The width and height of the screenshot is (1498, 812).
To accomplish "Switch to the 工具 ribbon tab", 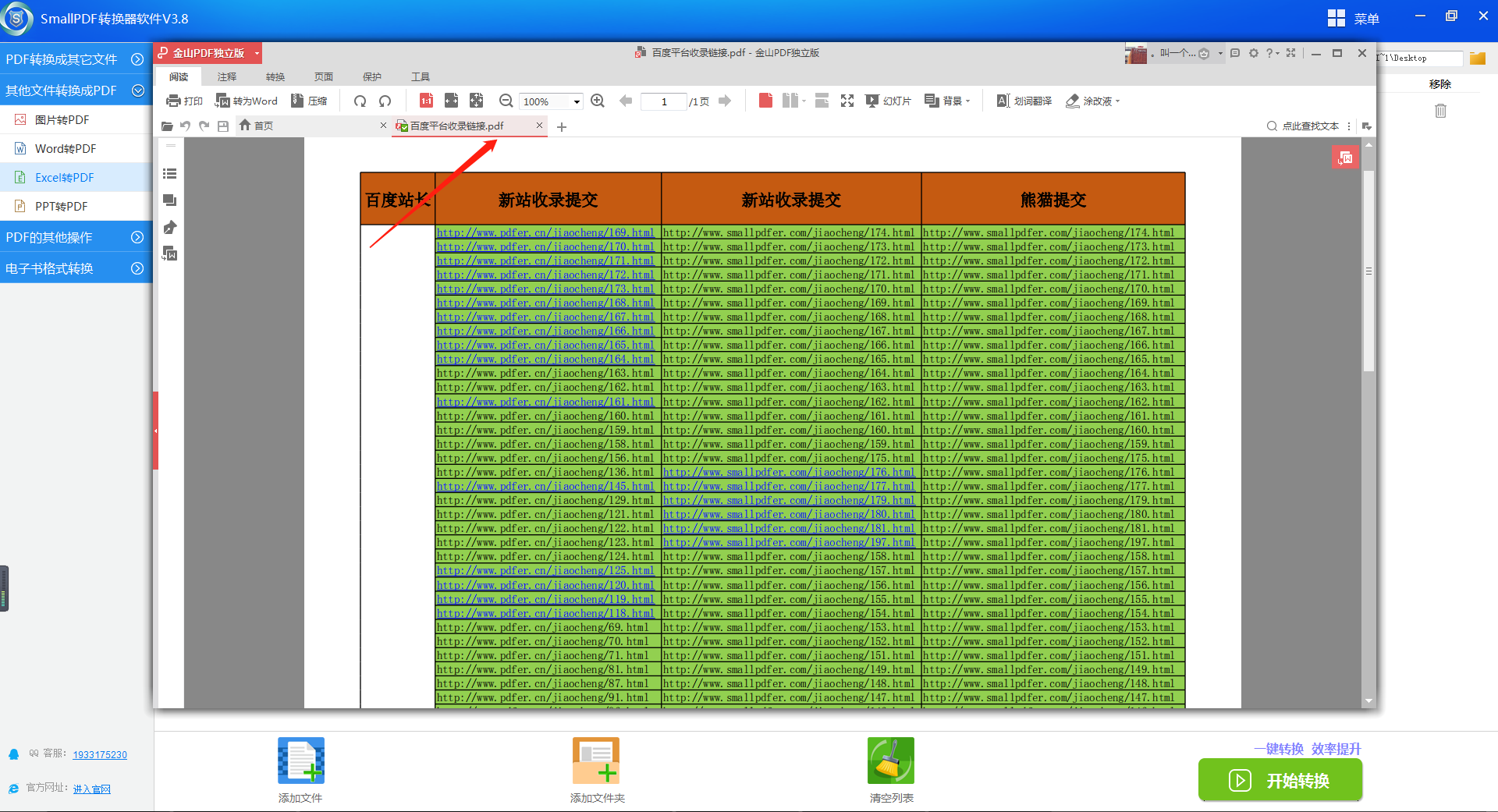I will click(x=421, y=76).
